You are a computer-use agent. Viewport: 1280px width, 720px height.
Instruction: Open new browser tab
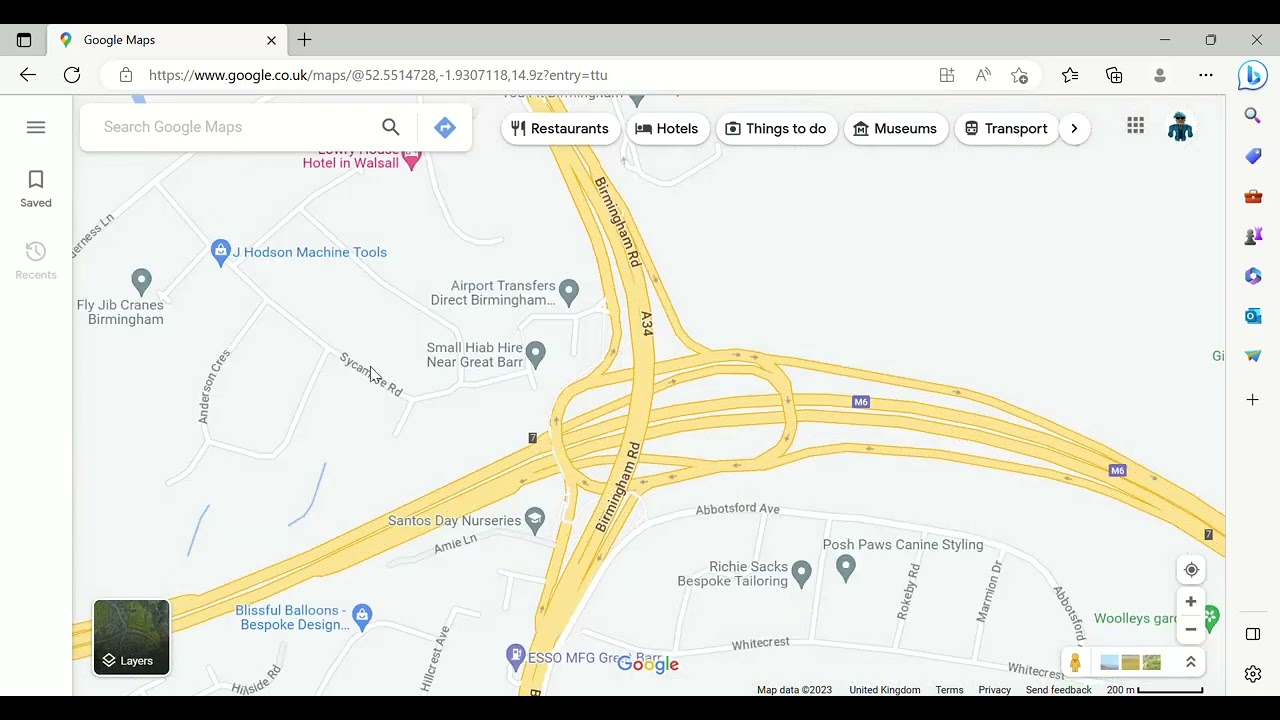tap(305, 40)
